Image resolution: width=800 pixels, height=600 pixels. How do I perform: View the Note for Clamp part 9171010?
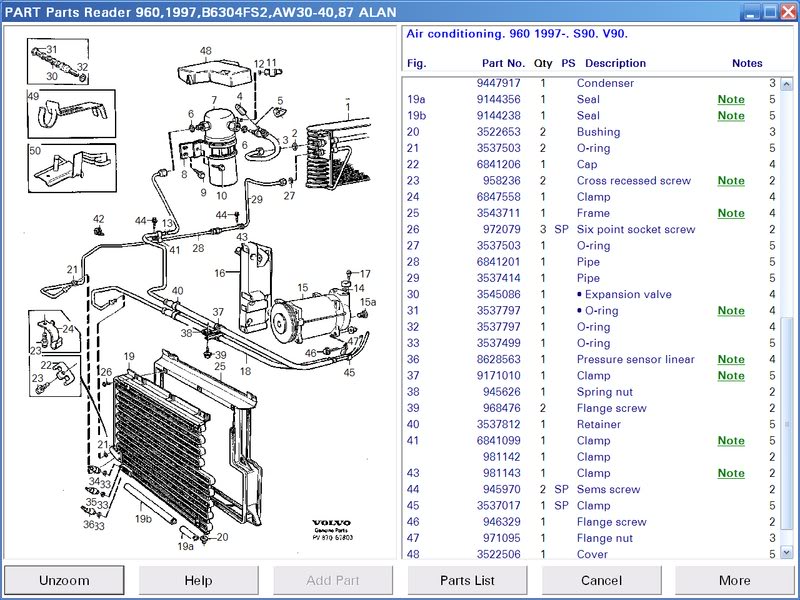coord(730,375)
